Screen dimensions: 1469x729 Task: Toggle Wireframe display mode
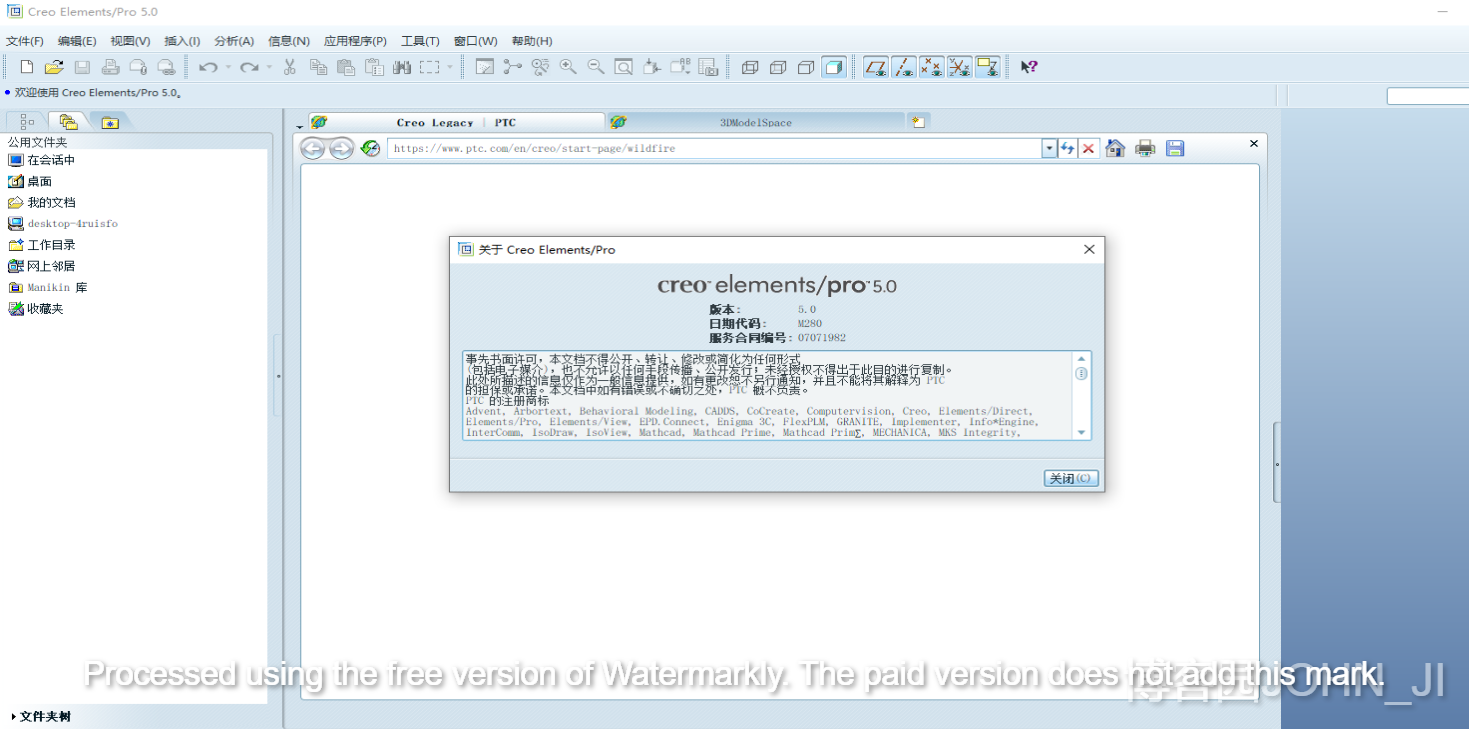pyautogui.click(x=750, y=67)
